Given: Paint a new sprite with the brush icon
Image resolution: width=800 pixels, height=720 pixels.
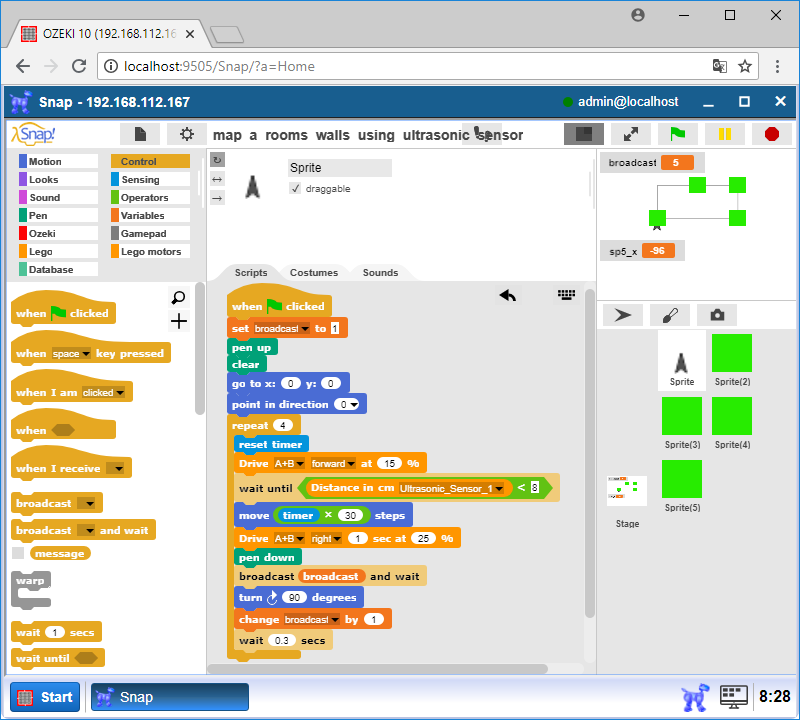Looking at the screenshot, I should point(670,315).
